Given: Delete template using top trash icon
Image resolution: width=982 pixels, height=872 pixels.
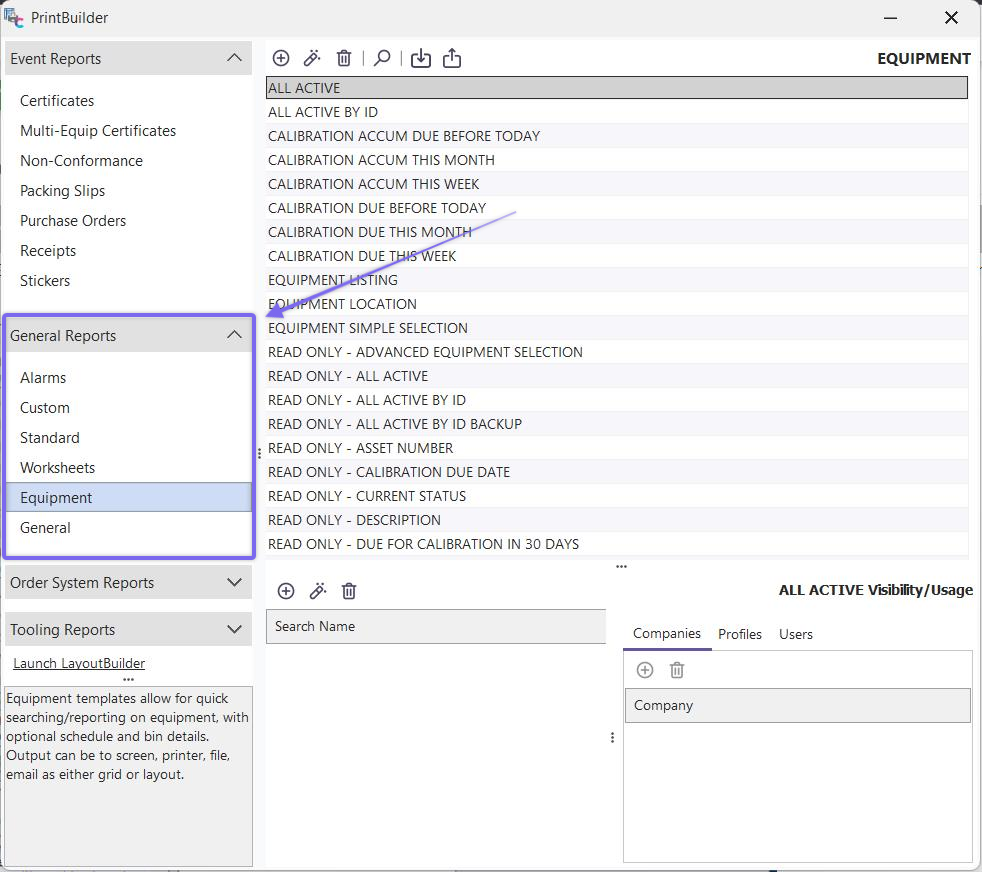Looking at the screenshot, I should 344,58.
